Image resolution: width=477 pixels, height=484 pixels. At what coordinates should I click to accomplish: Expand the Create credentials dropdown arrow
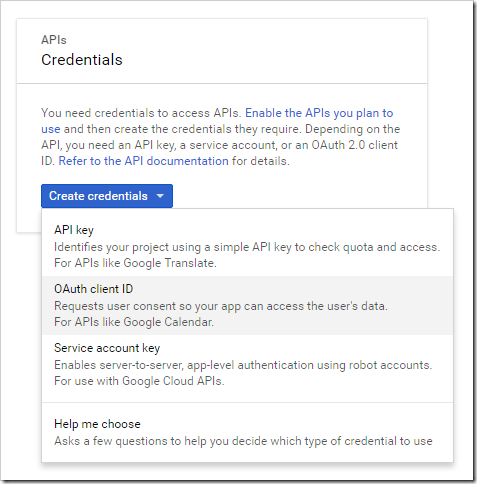[x=160, y=196]
